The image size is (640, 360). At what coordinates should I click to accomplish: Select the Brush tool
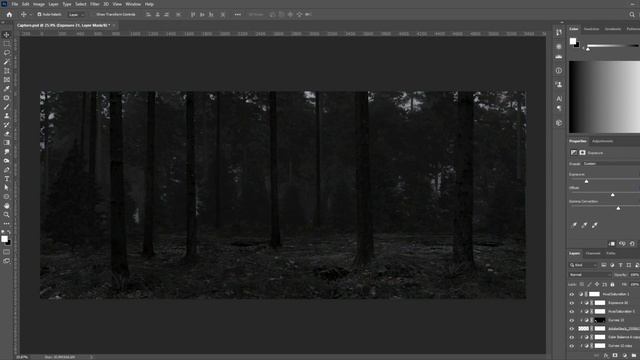(7, 107)
